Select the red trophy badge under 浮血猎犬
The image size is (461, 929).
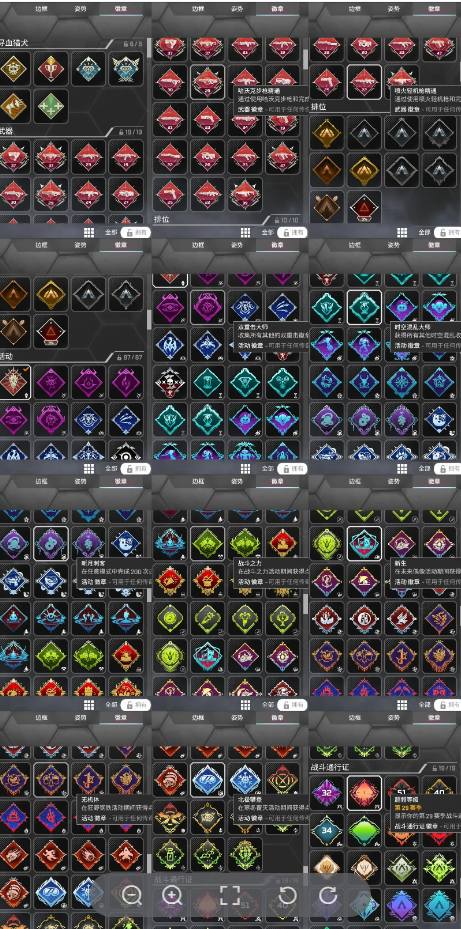coord(50,69)
